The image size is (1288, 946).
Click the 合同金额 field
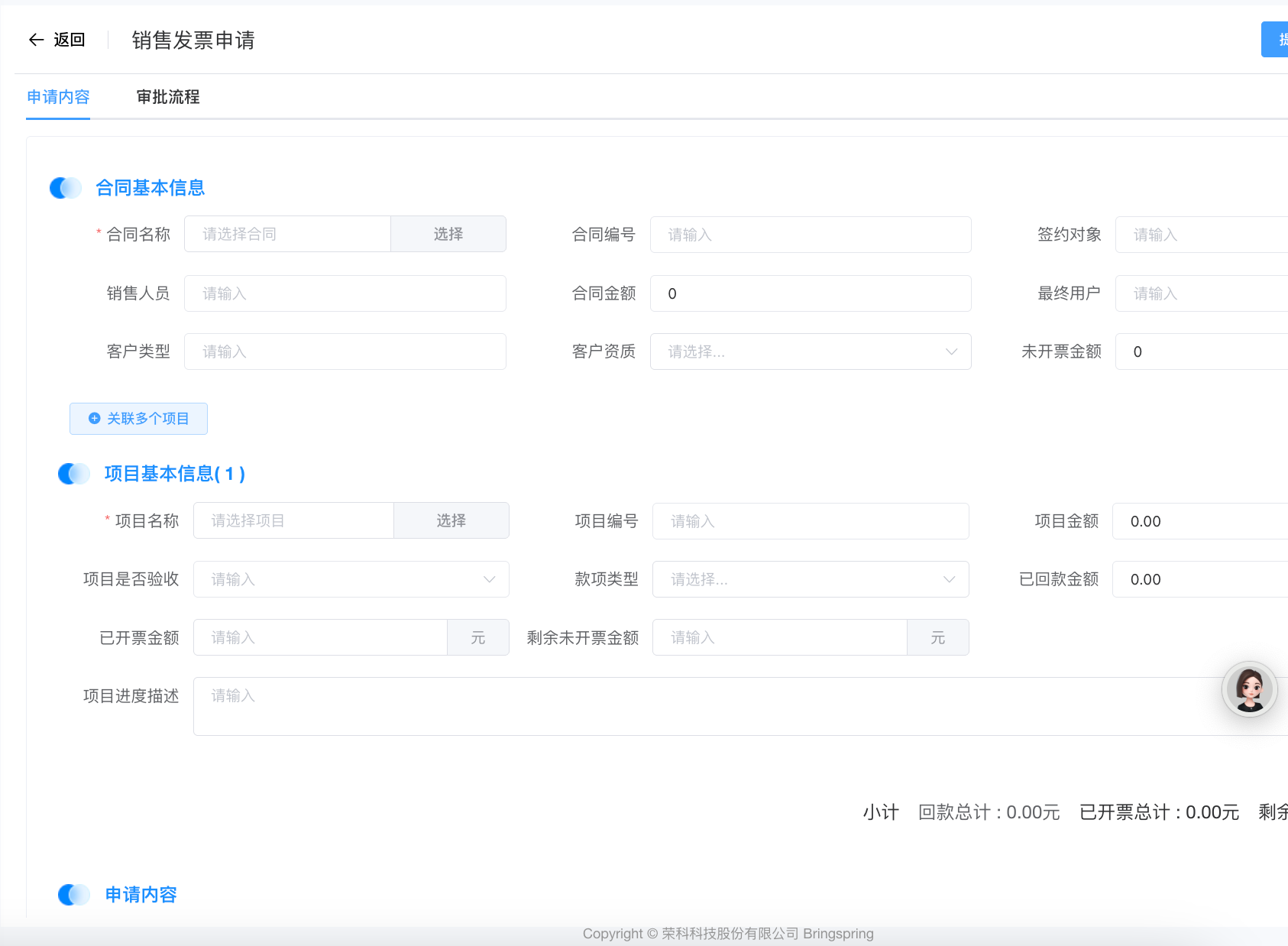coord(810,294)
